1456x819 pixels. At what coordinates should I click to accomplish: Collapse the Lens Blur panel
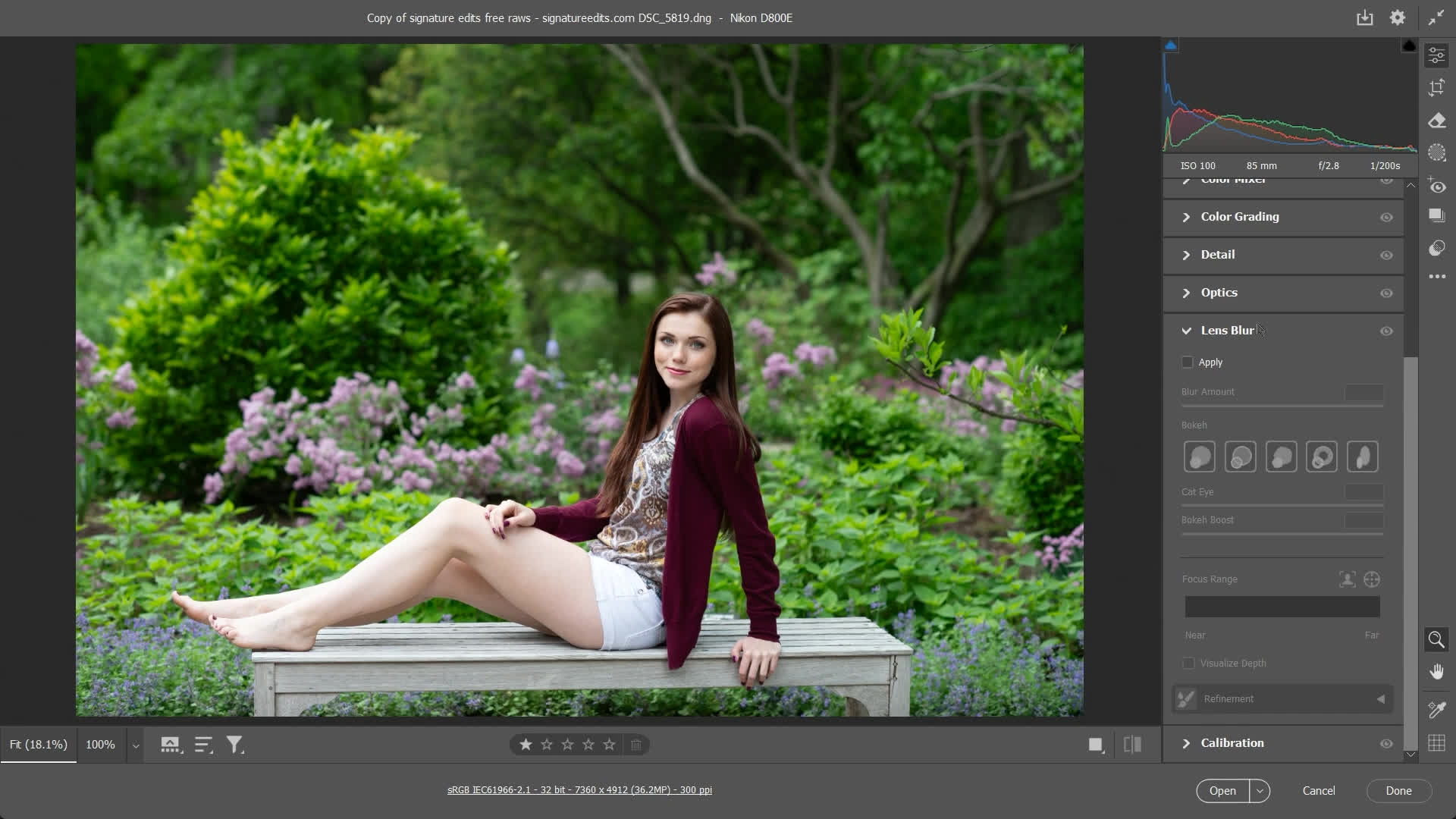pos(1186,331)
